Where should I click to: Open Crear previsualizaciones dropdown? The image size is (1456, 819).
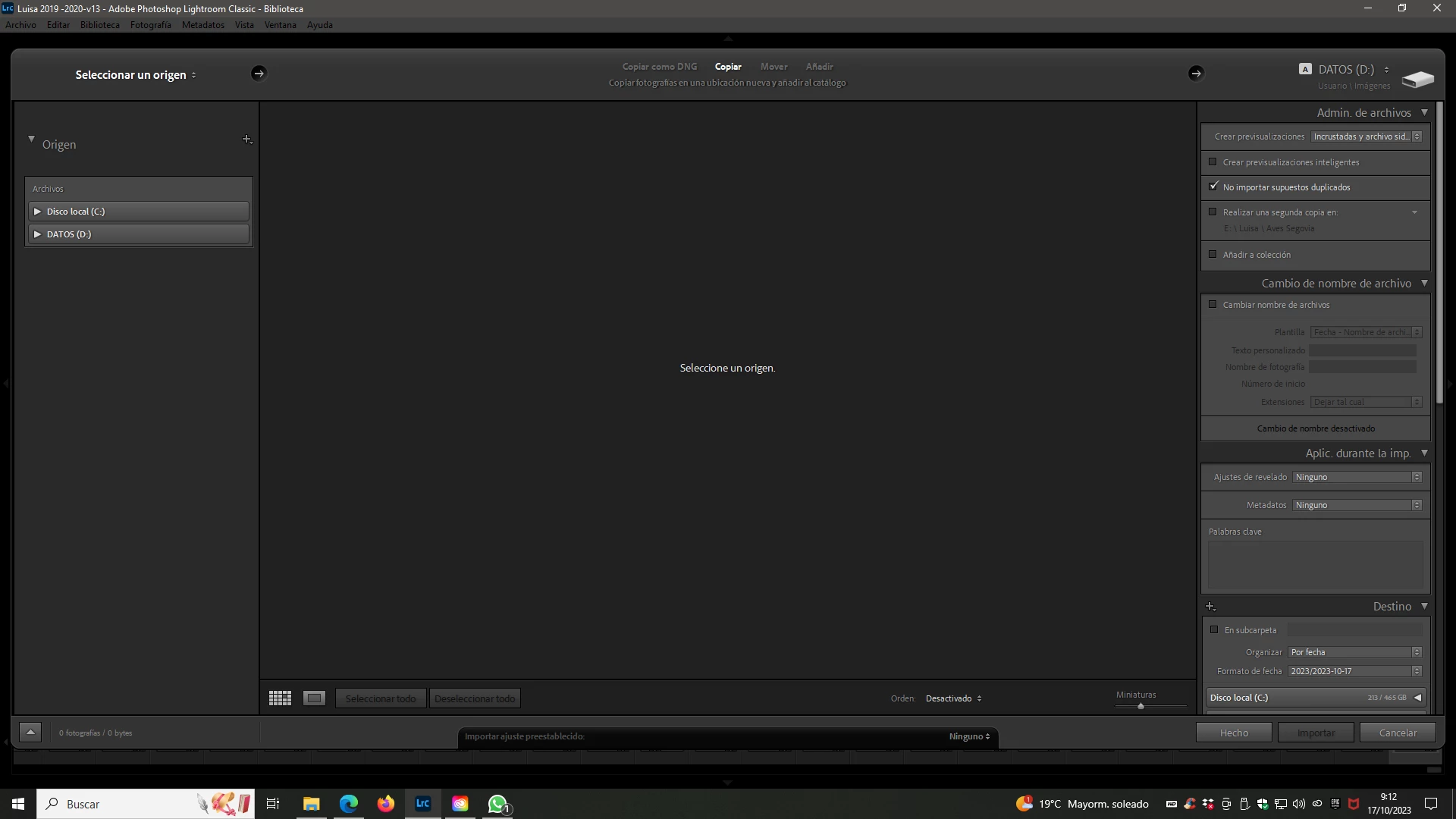tap(1366, 136)
